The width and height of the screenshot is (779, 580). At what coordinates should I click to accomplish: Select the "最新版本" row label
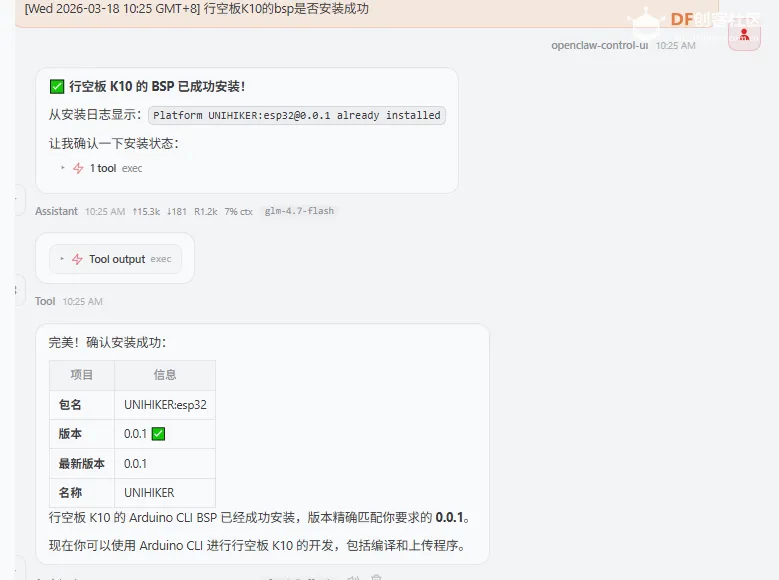[x=81, y=464]
